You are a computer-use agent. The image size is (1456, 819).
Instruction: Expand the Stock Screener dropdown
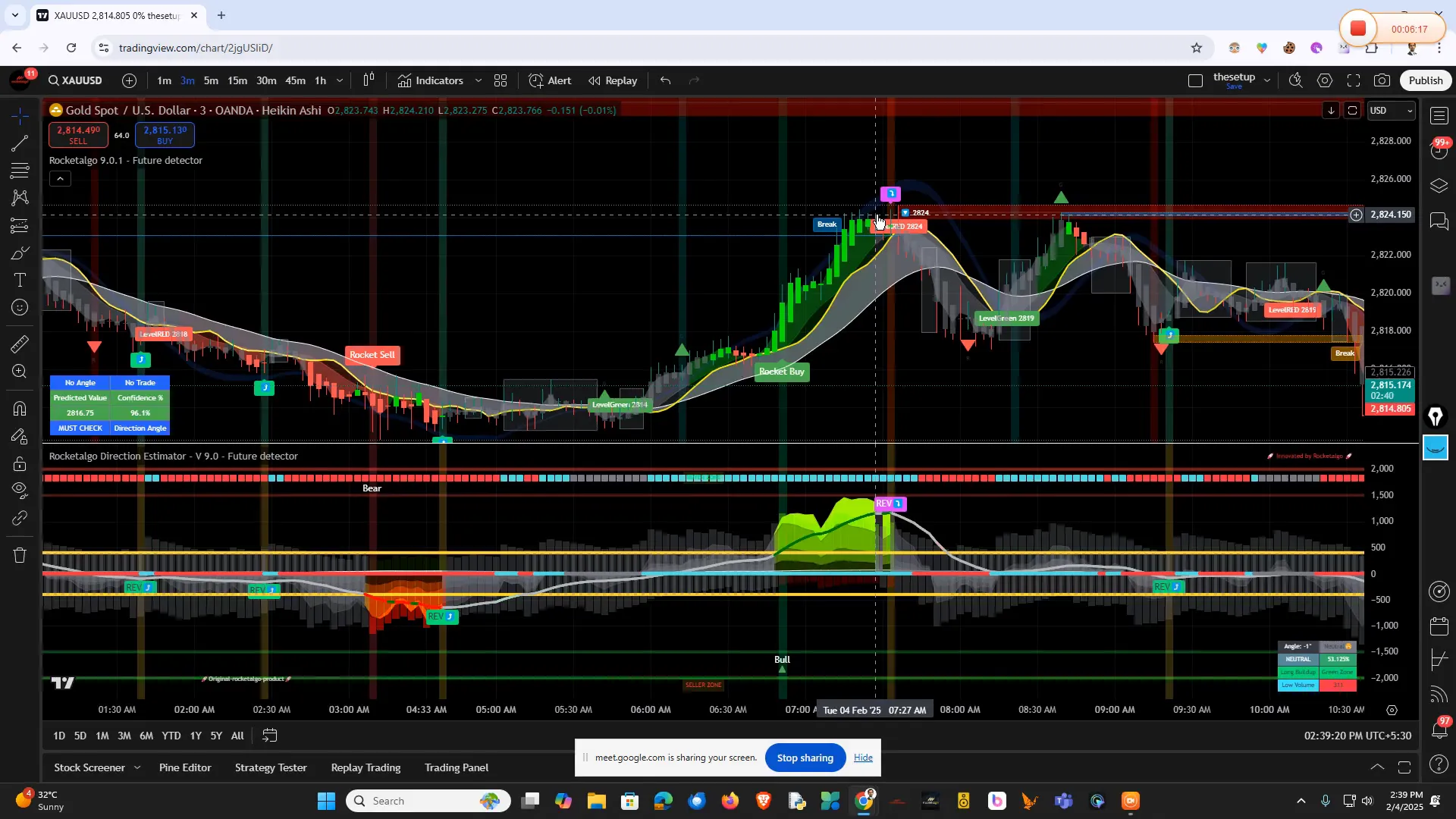[137, 767]
